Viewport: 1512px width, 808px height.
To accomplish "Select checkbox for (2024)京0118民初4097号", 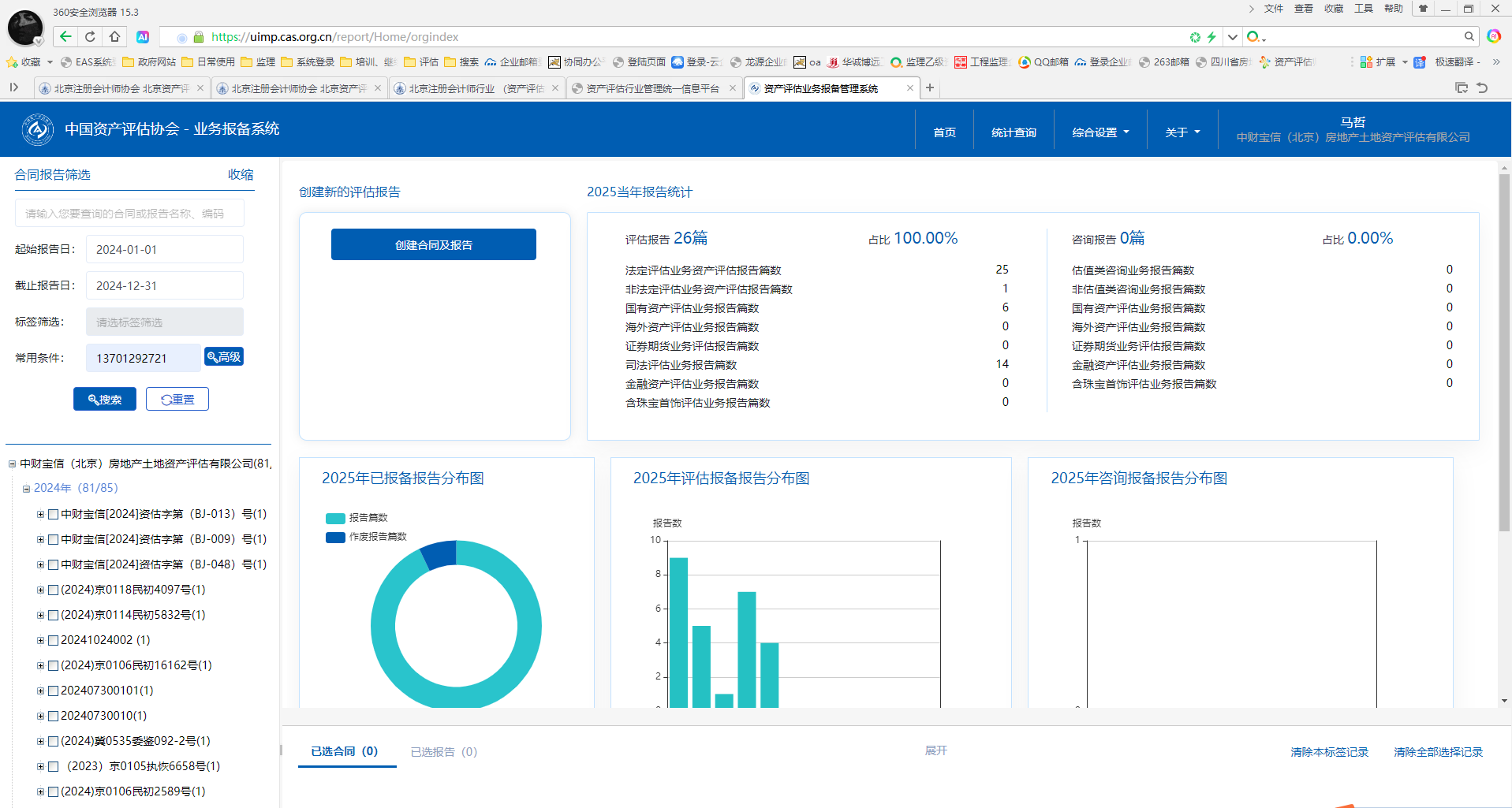I will [x=53, y=590].
